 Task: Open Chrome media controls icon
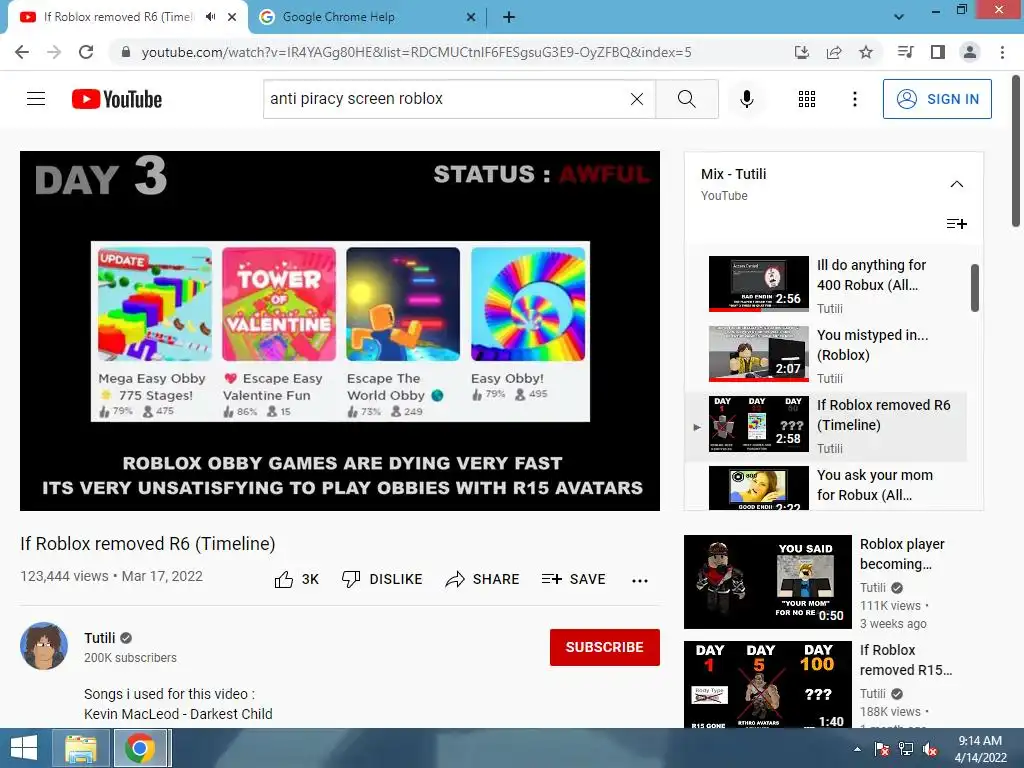point(905,52)
